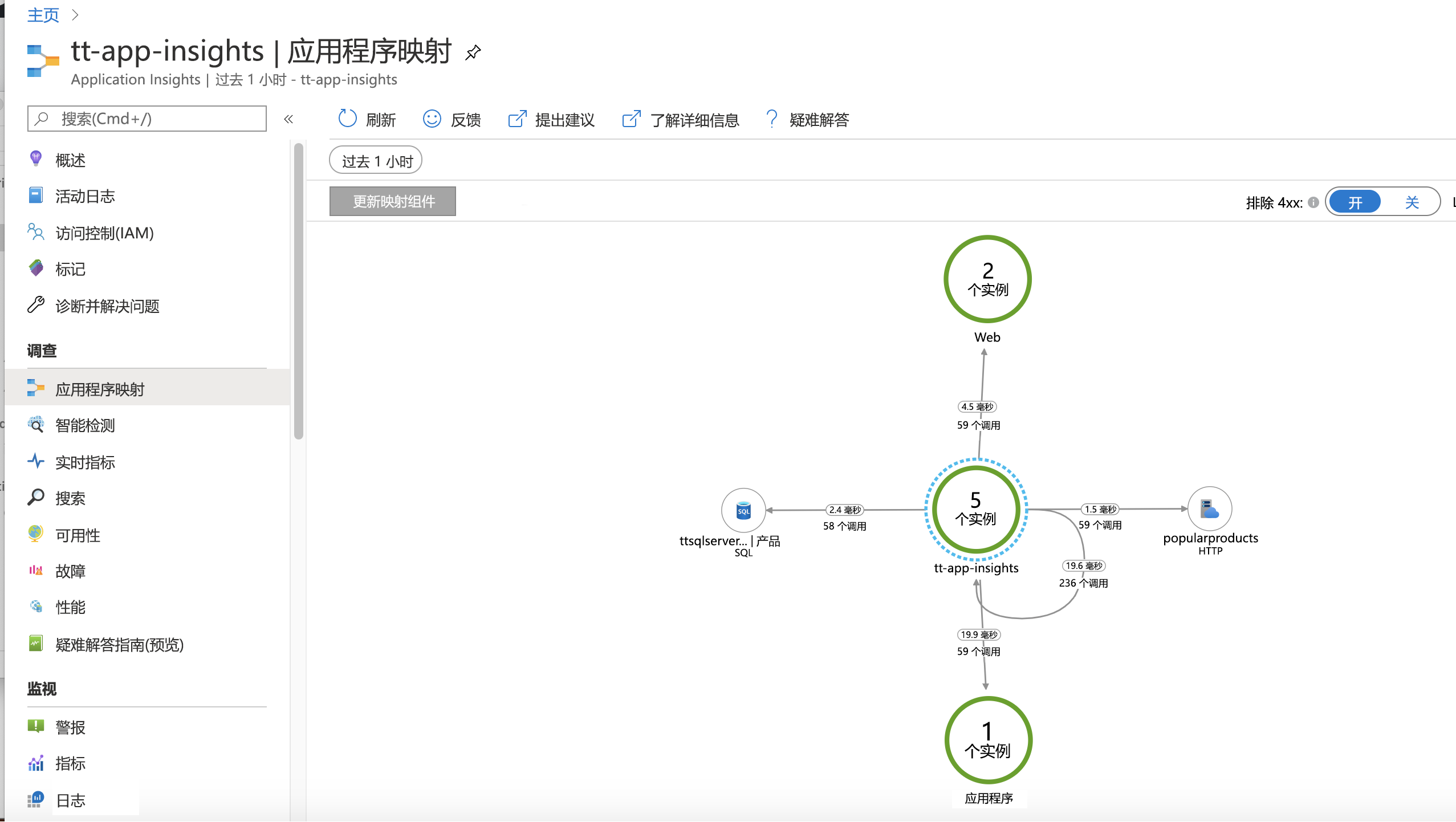
Task: Select the tt-app-insights node with 5 instances
Action: click(x=976, y=510)
